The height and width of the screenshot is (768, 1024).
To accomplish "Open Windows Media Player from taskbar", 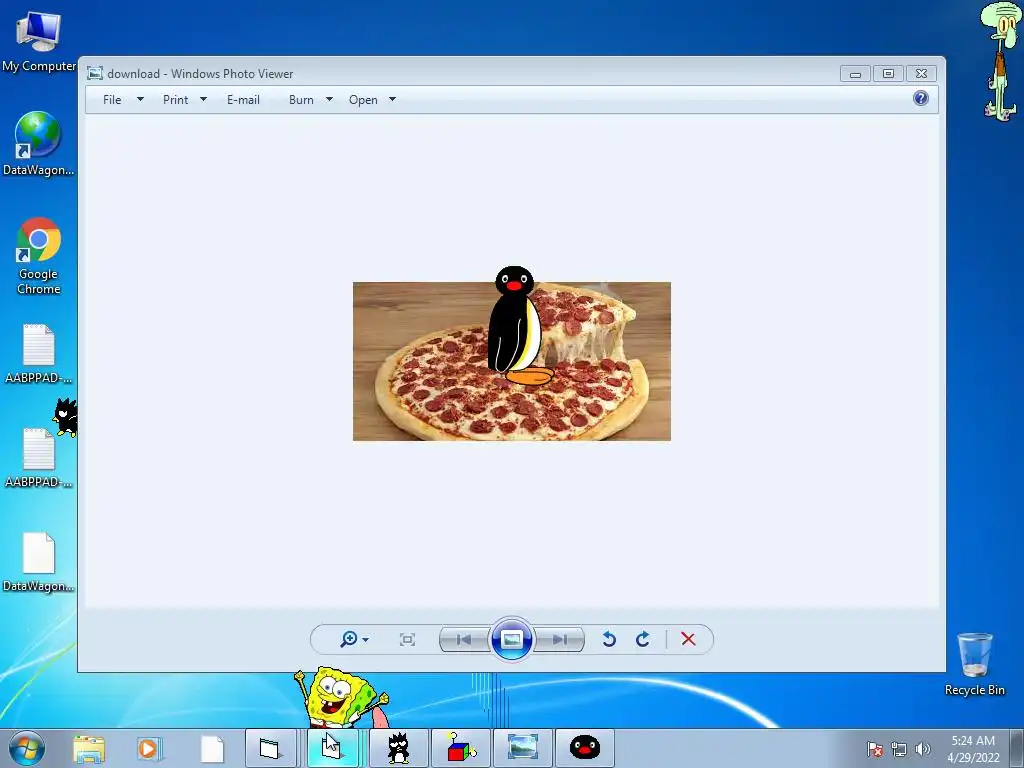I will 150,748.
